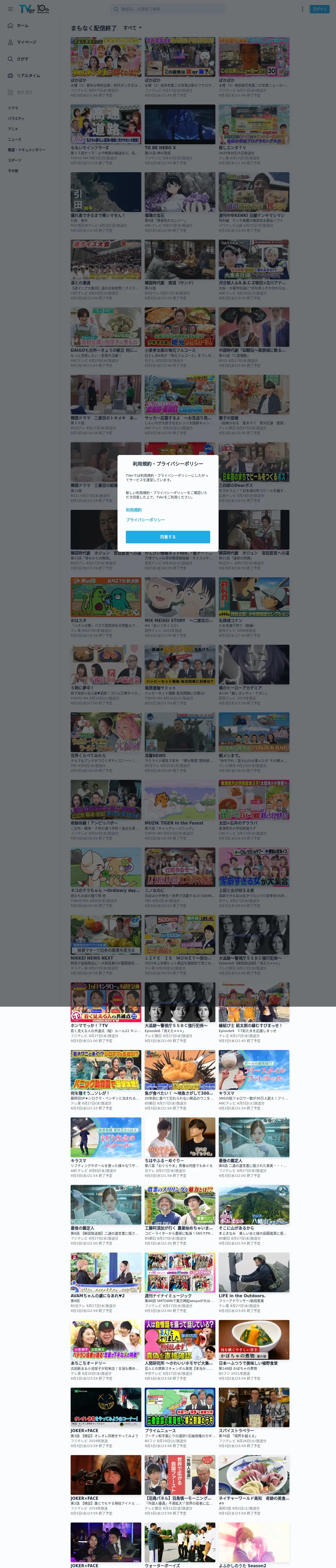Click the 利用規約・プライバシーポリシー dialog heading

[168, 464]
